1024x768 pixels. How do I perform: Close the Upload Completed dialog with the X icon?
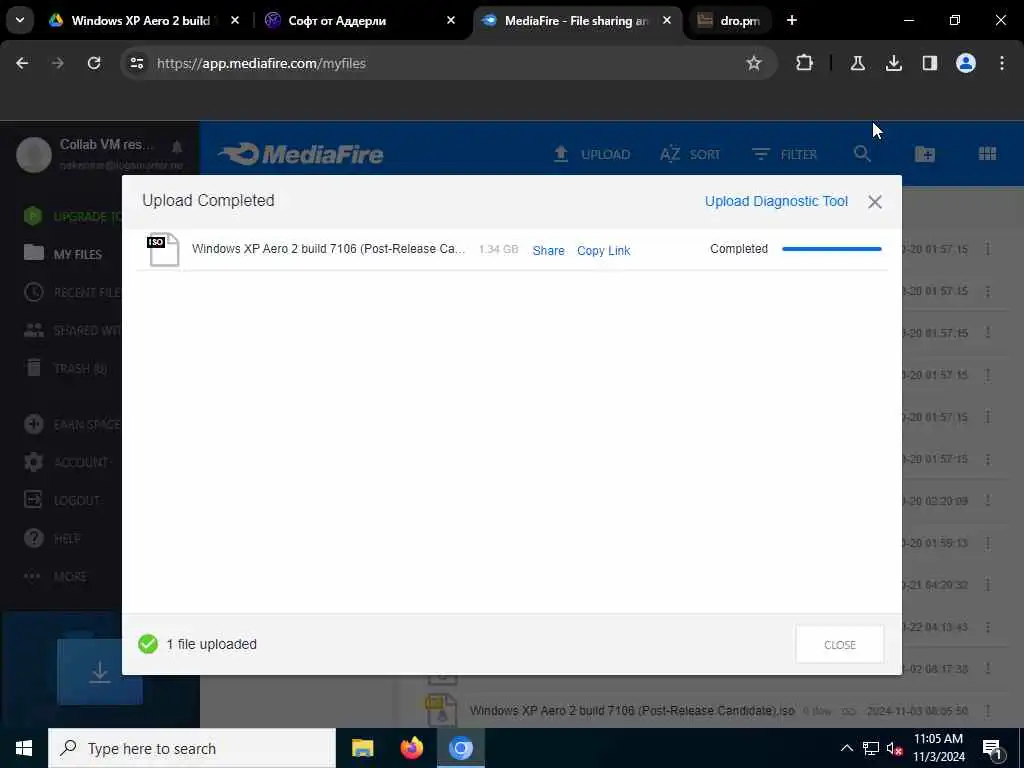click(x=875, y=202)
